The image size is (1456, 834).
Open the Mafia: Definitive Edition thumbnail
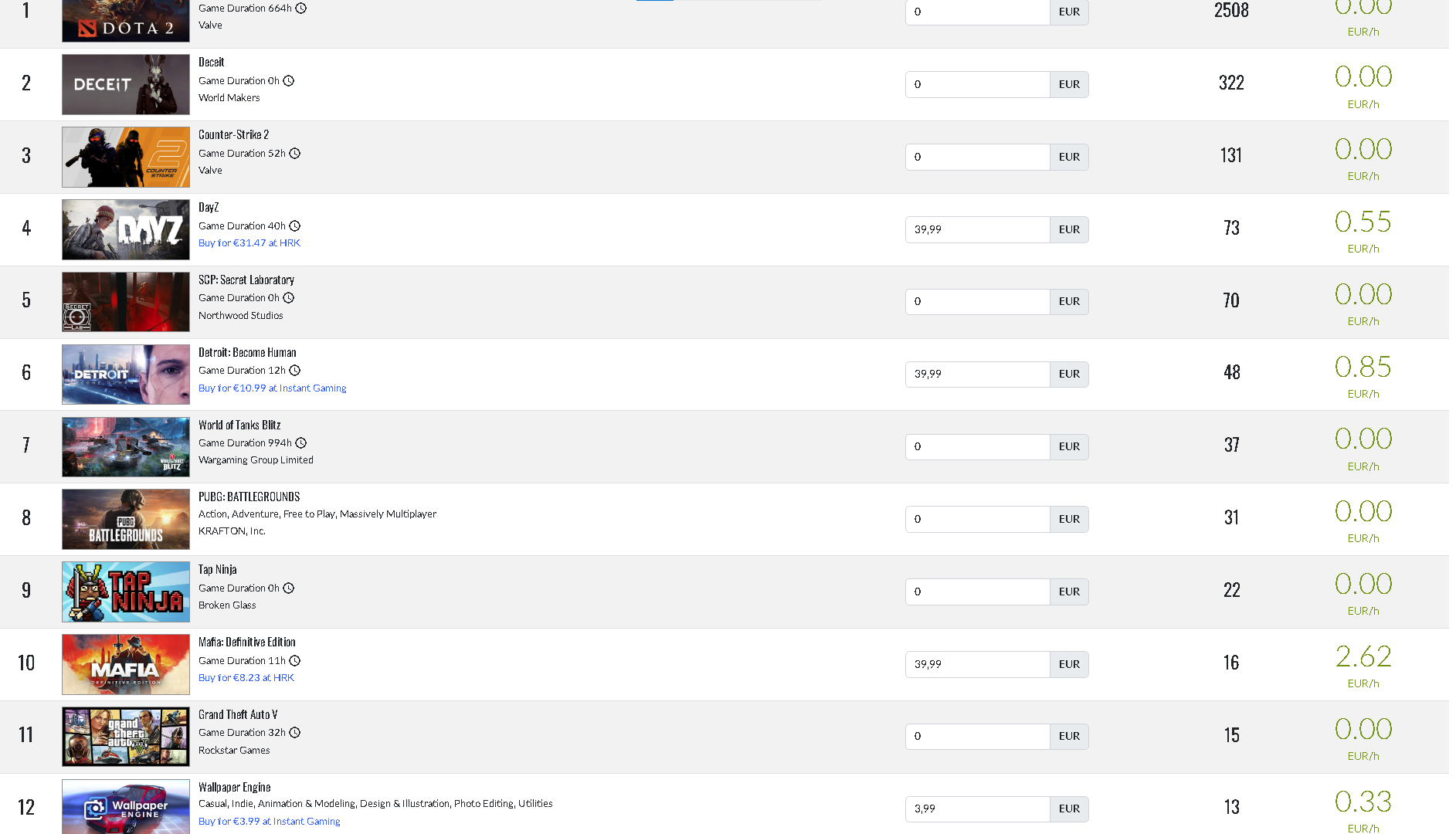[126, 664]
